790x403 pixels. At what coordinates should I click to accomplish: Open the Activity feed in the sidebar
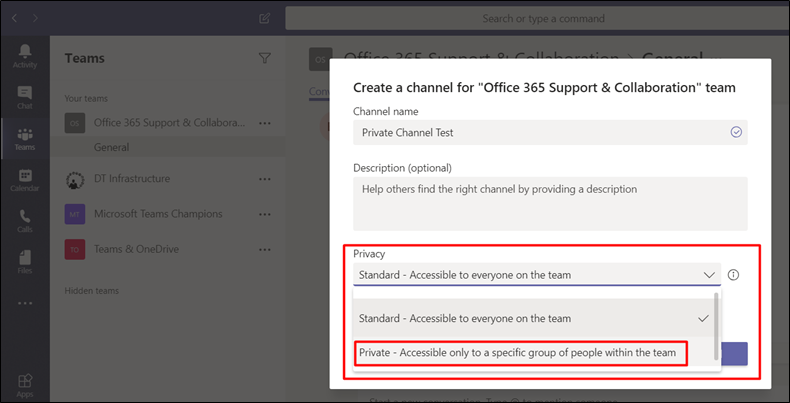tap(25, 56)
